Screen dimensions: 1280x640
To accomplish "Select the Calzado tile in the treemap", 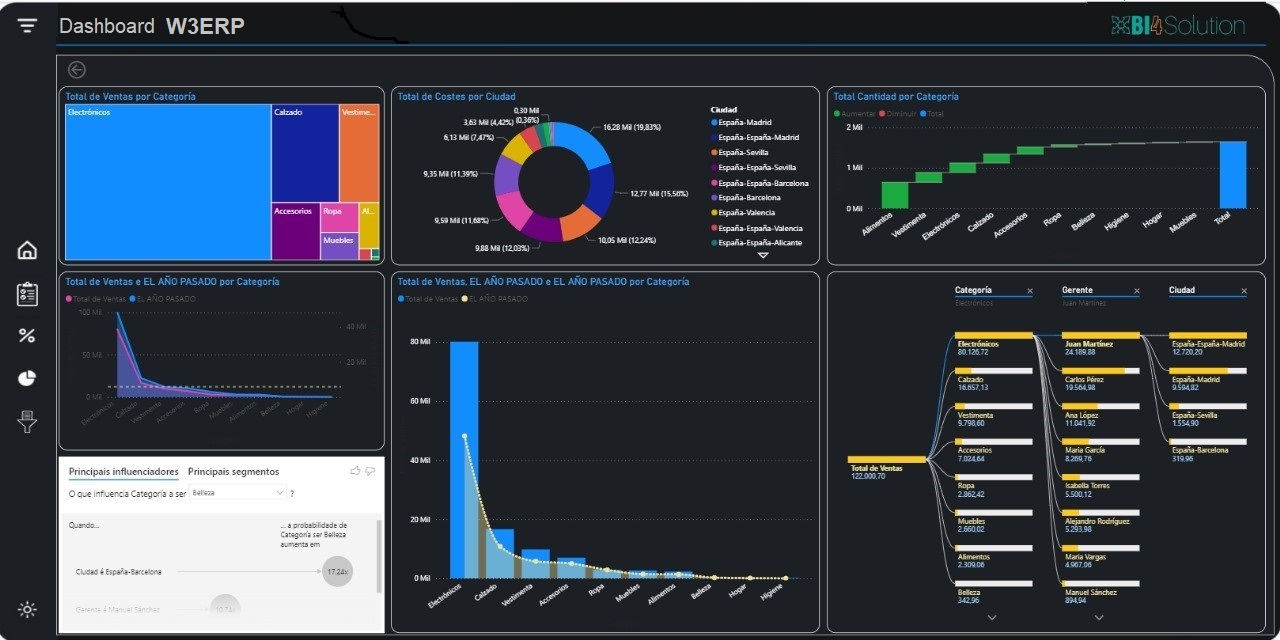I will click(305, 153).
